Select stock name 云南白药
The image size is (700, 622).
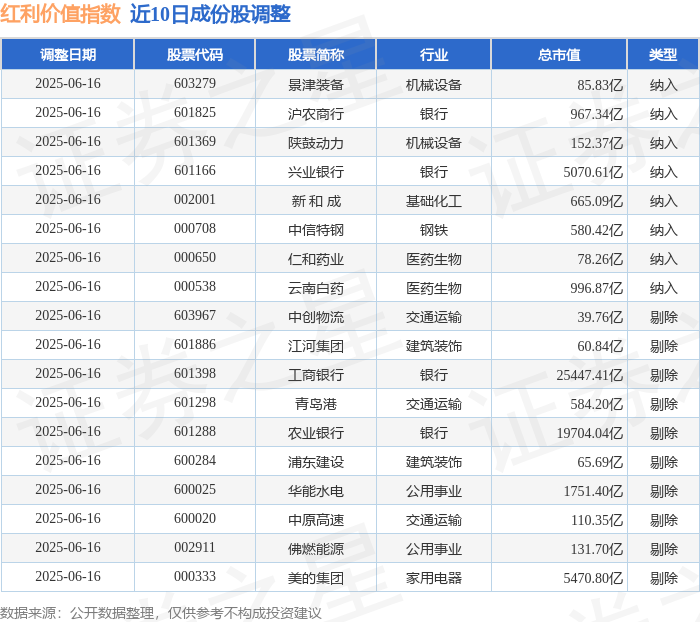(316, 288)
